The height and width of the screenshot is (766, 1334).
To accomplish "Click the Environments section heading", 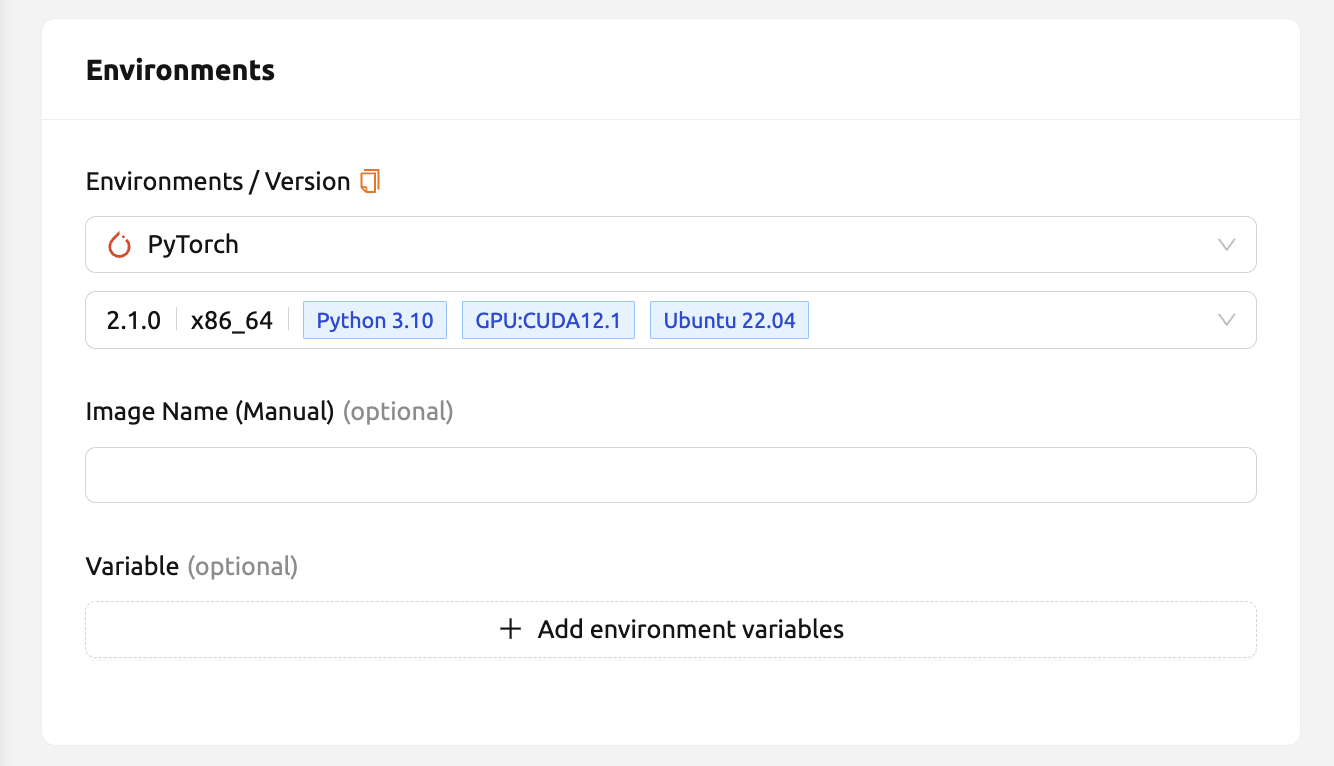I will coord(180,71).
